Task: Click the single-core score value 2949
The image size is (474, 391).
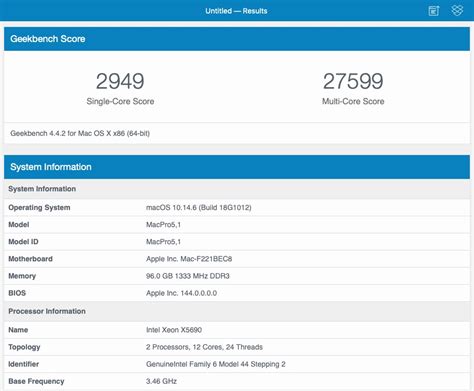Action: [120, 81]
